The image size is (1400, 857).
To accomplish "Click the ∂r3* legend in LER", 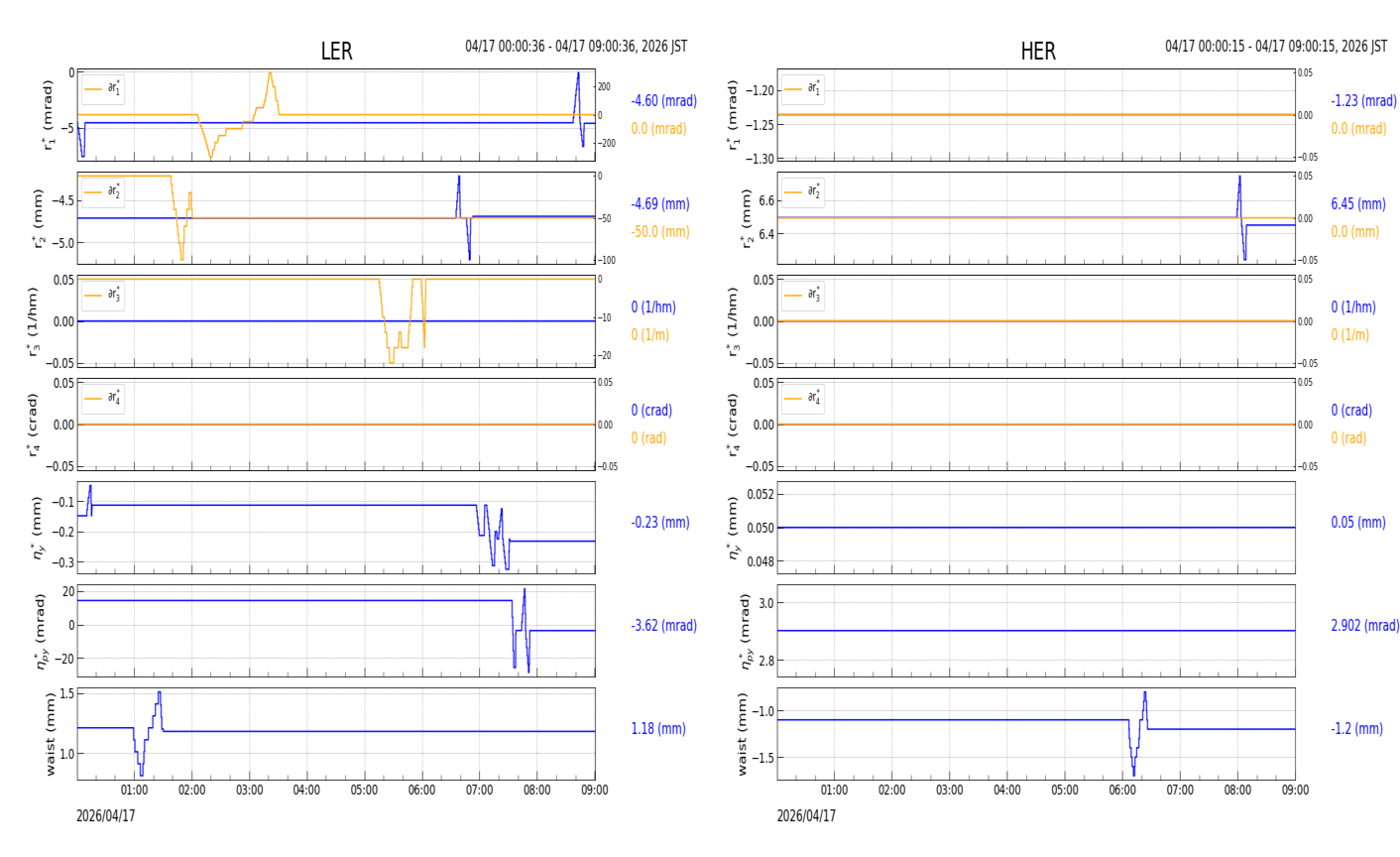I will (103, 295).
